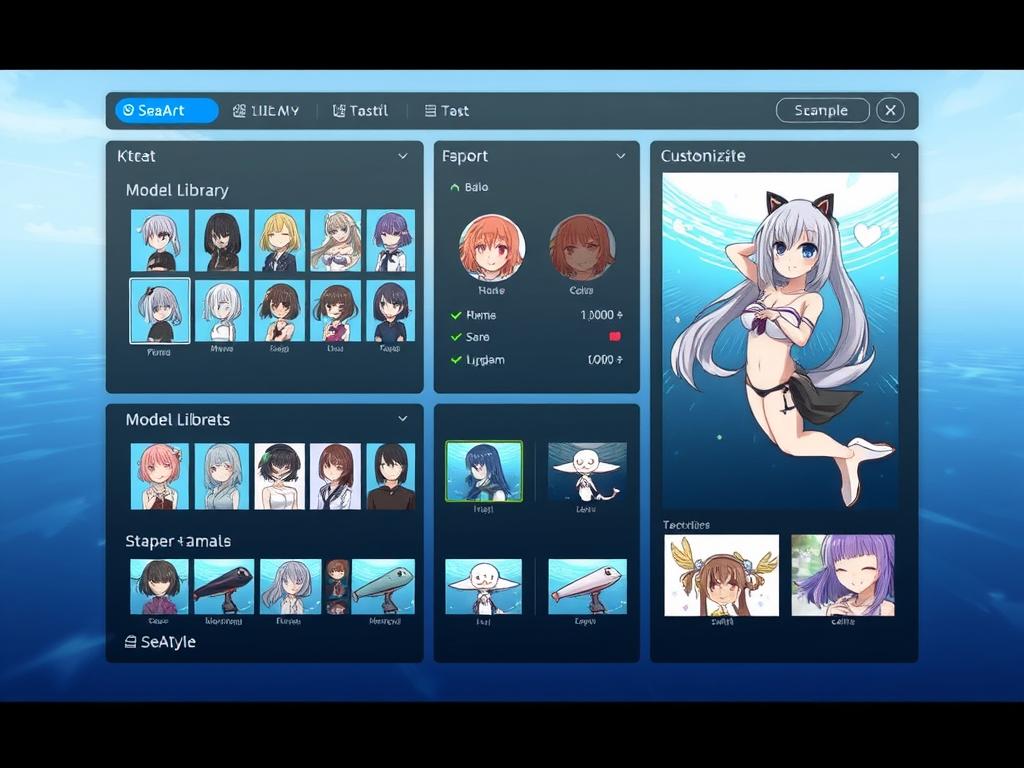Select pale blue-gray haired model in Model Librats
The height and width of the screenshot is (768, 1024).
222,477
